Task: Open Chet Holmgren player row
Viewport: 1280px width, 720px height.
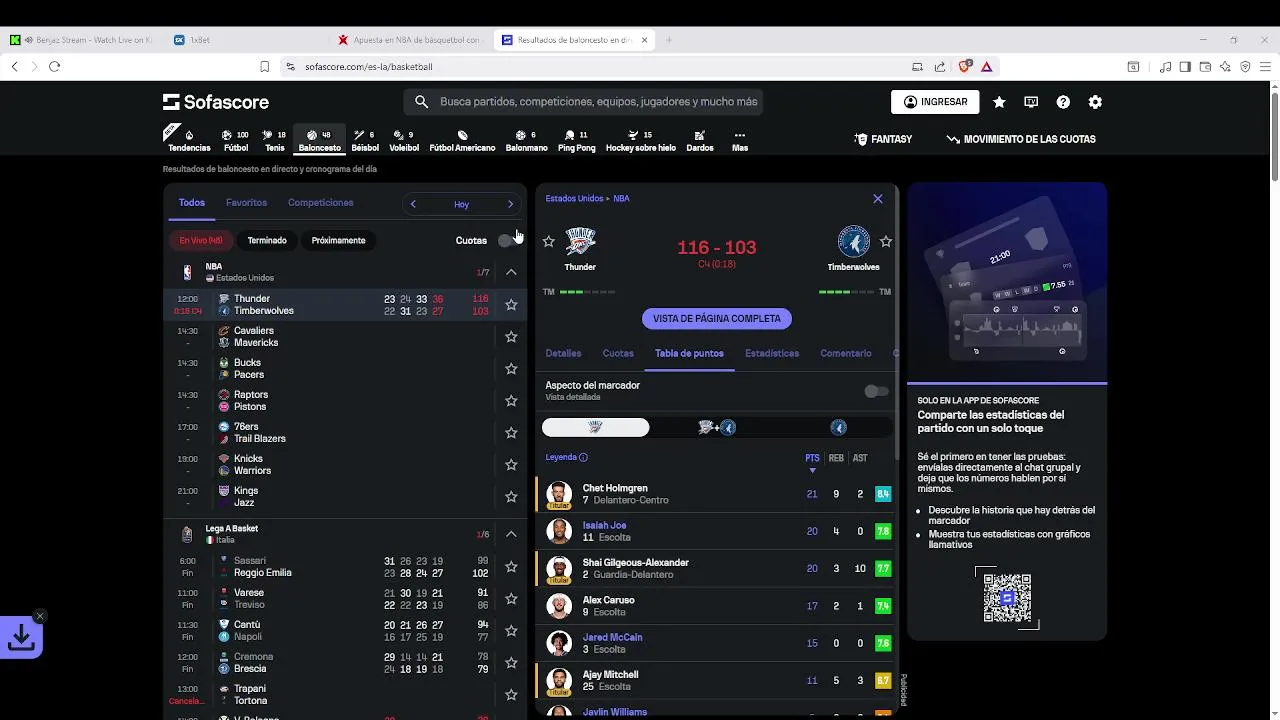Action: coord(717,494)
